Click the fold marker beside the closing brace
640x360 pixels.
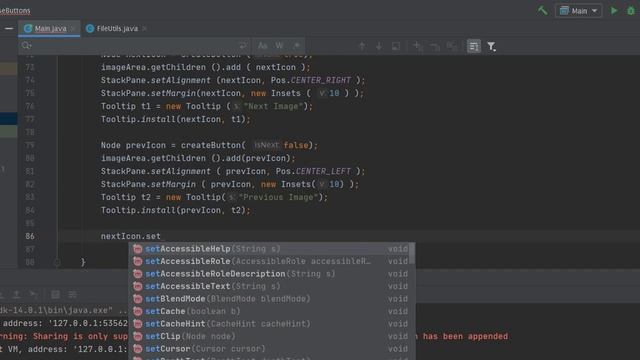click(57, 262)
